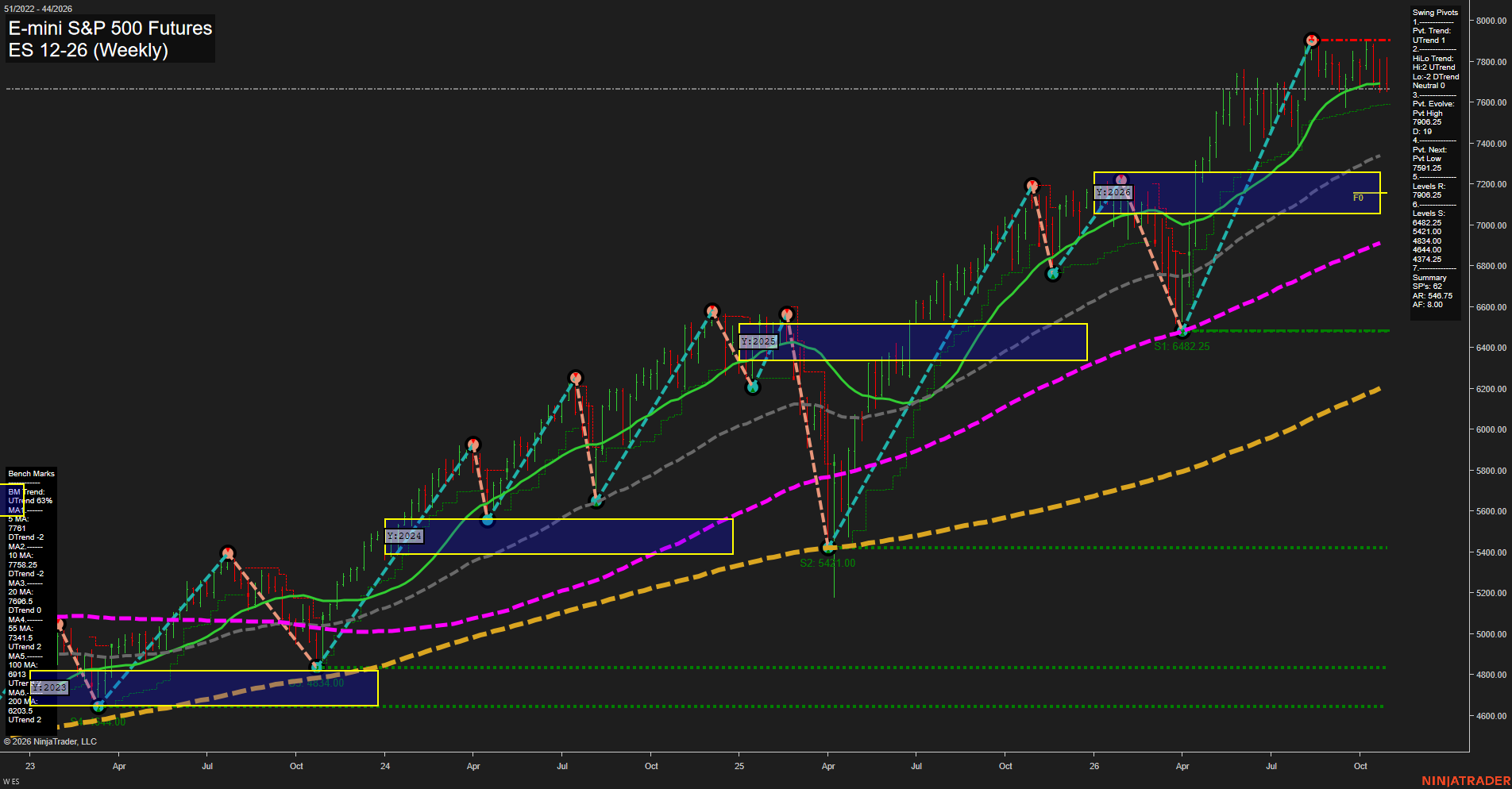Click the UTrend 1 pivot trend value
The image size is (1512, 789).
[1429, 40]
